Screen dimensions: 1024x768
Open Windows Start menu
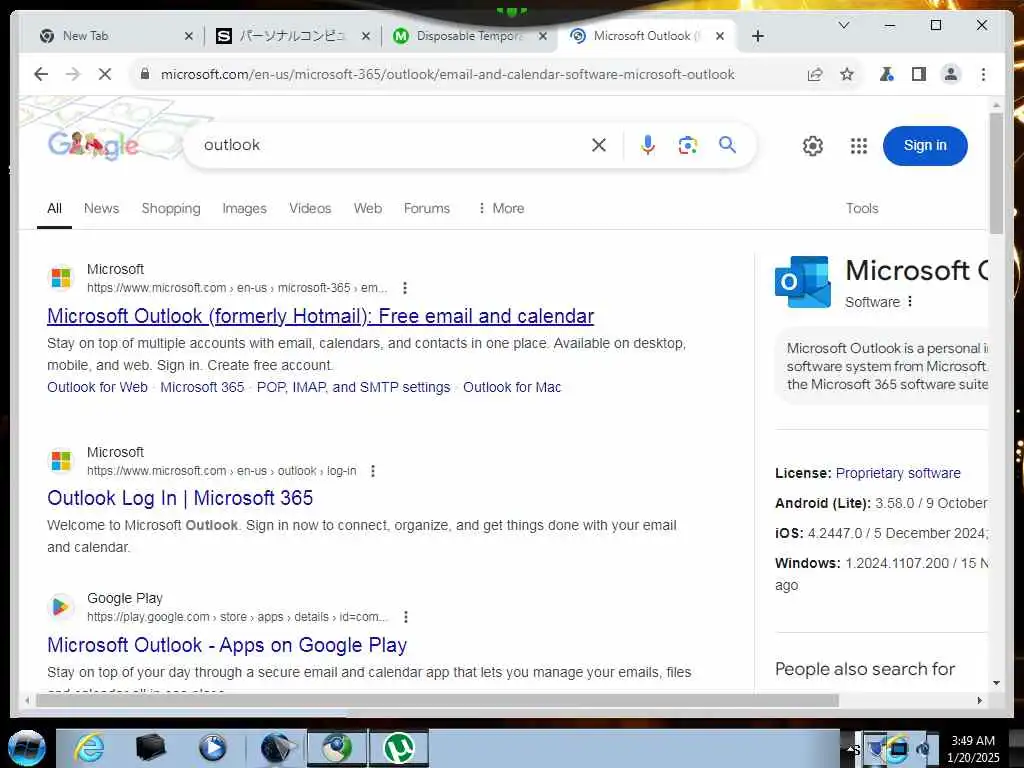pyautogui.click(x=27, y=748)
